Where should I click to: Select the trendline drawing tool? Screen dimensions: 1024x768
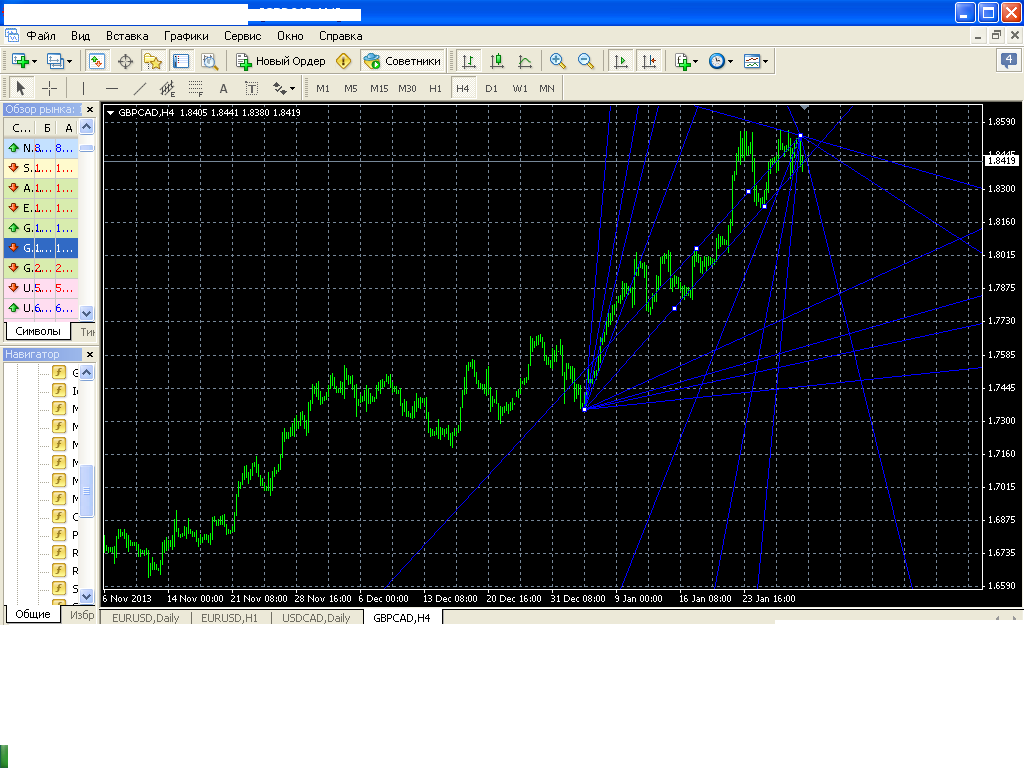pyautogui.click(x=140, y=88)
